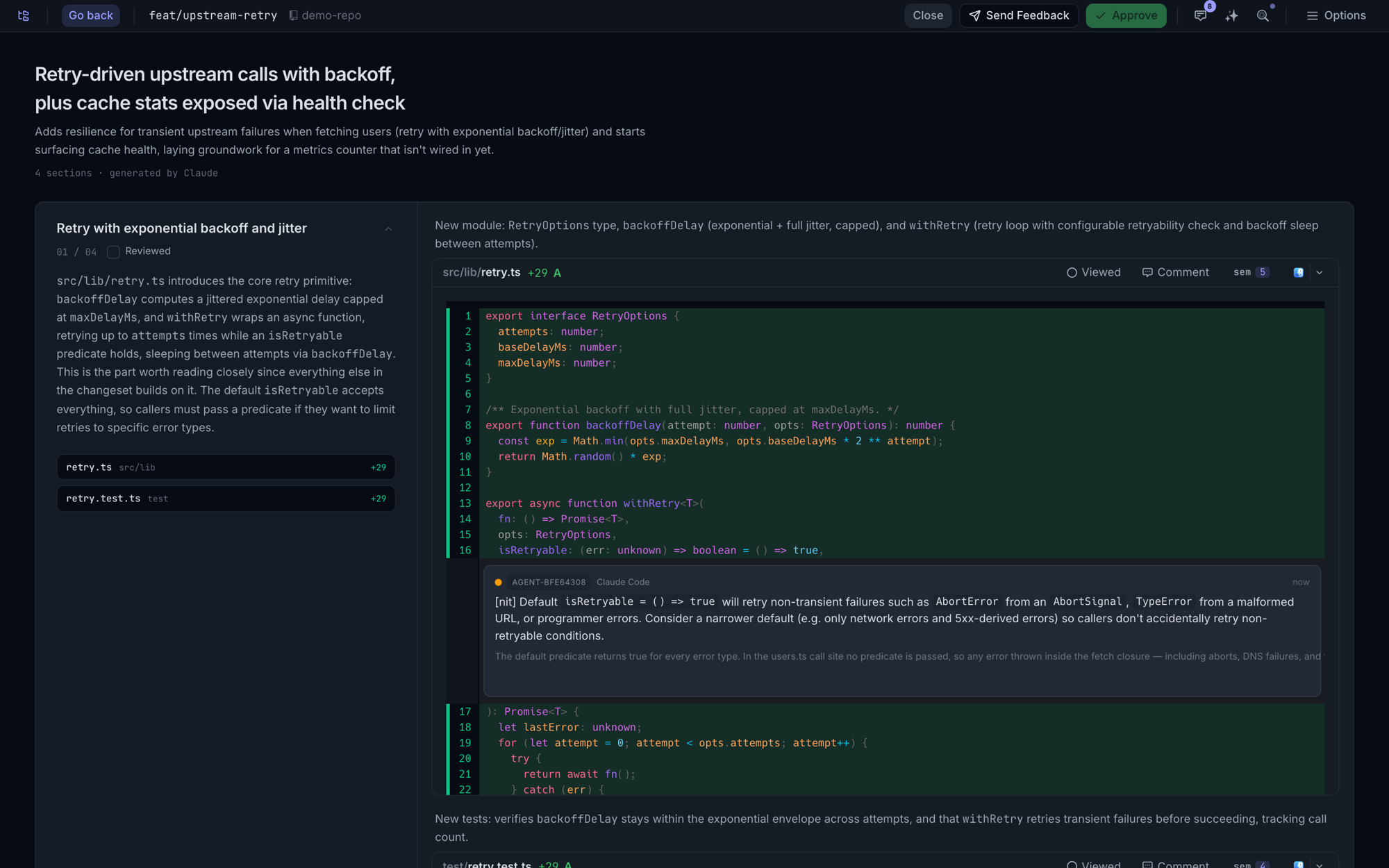The width and height of the screenshot is (1389, 868).
Task: Click the src/lib/retry.ts file path header
Action: (x=481, y=272)
